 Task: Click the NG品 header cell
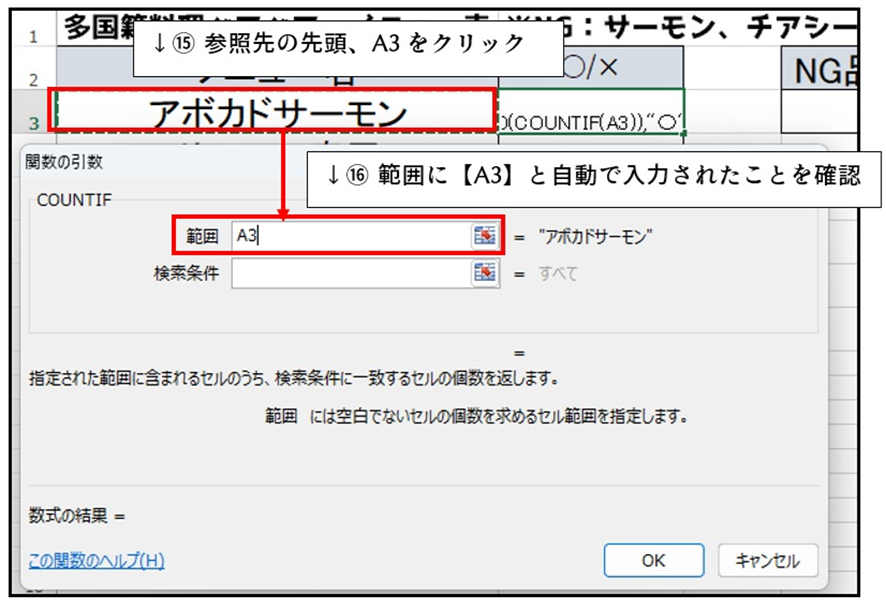point(820,70)
